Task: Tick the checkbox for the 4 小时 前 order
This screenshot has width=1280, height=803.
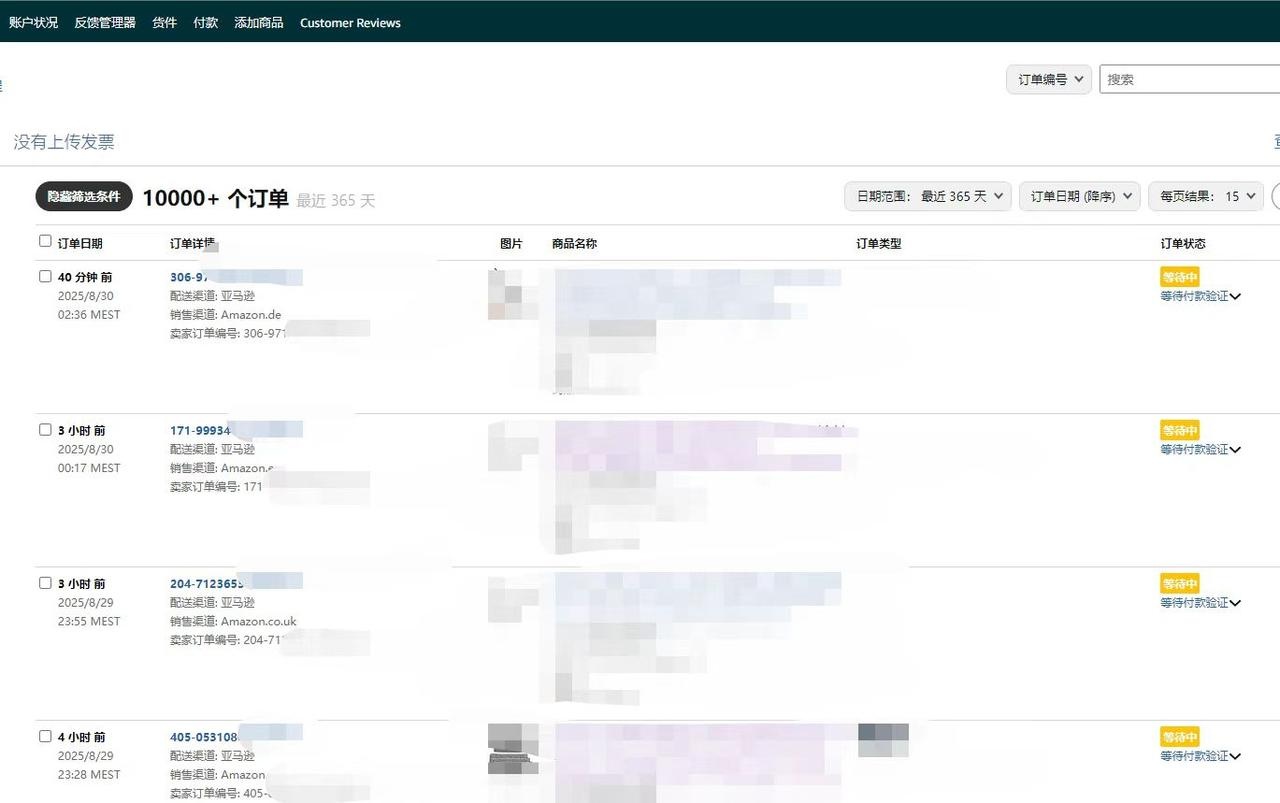Action: 45,736
